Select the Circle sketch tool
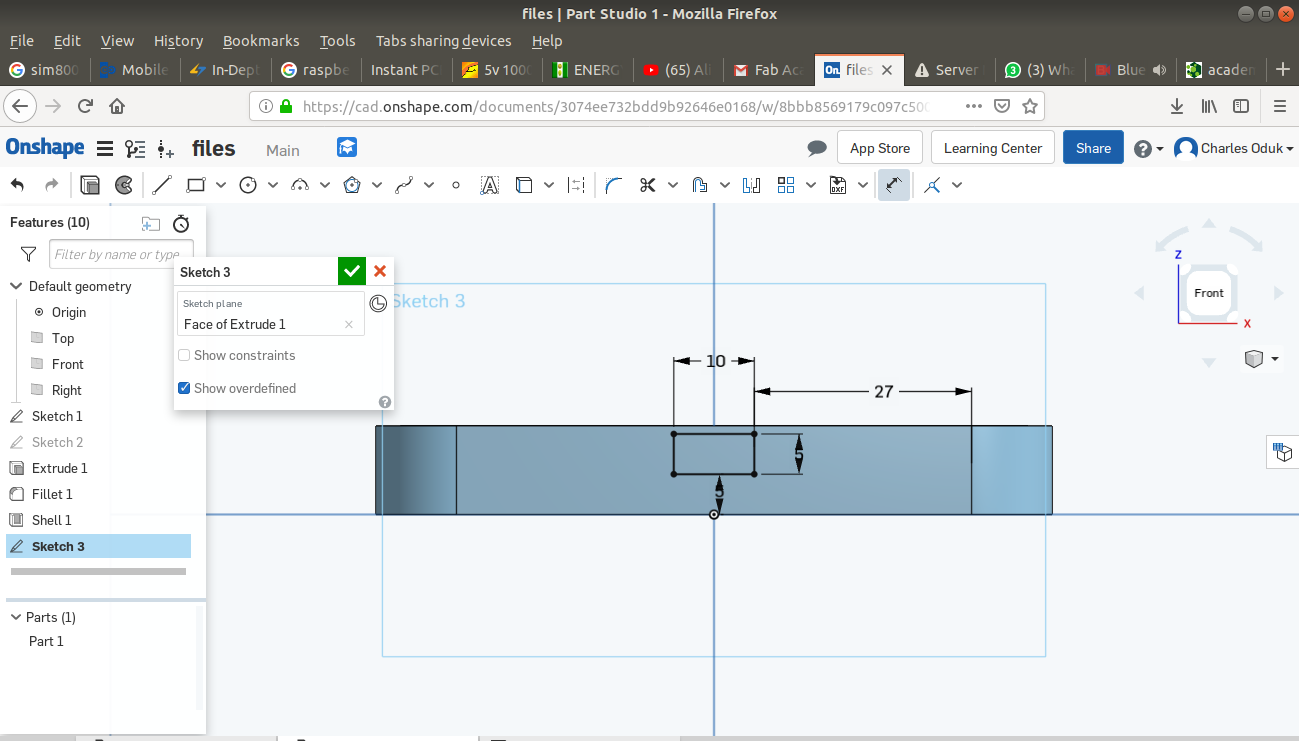Viewport: 1299px width, 741px height. pos(248,185)
